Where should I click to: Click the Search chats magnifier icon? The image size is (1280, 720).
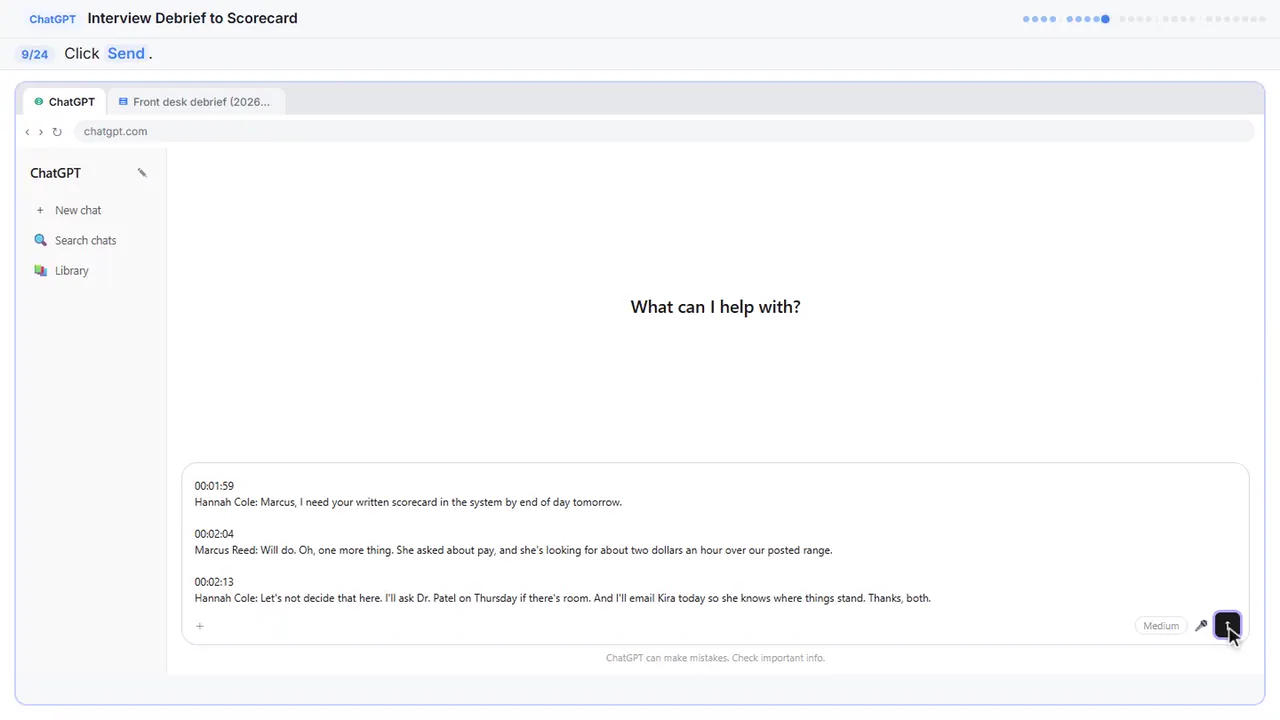pos(40,240)
